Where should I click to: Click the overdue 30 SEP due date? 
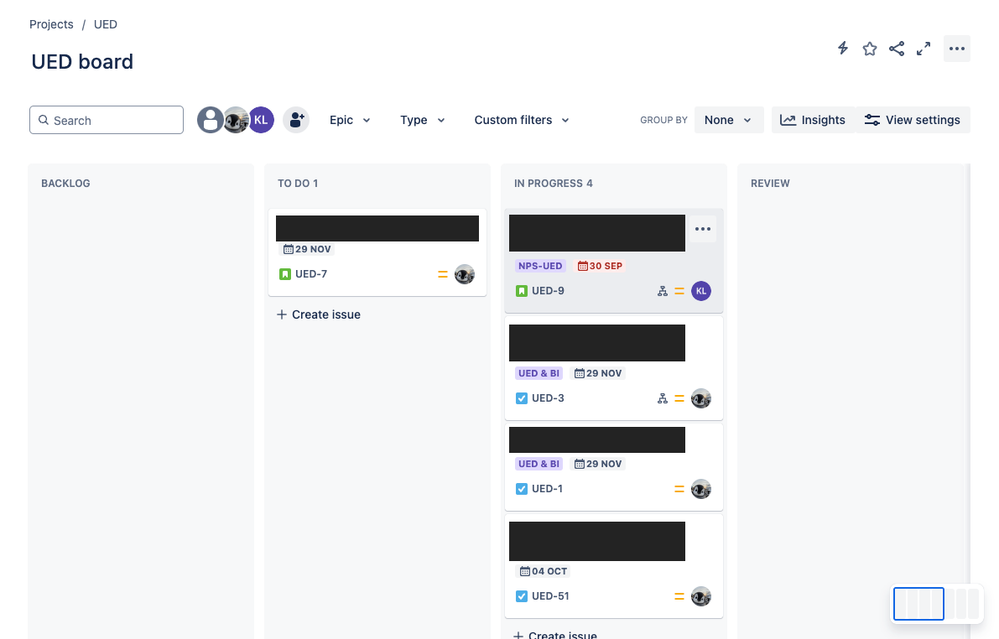pos(600,266)
